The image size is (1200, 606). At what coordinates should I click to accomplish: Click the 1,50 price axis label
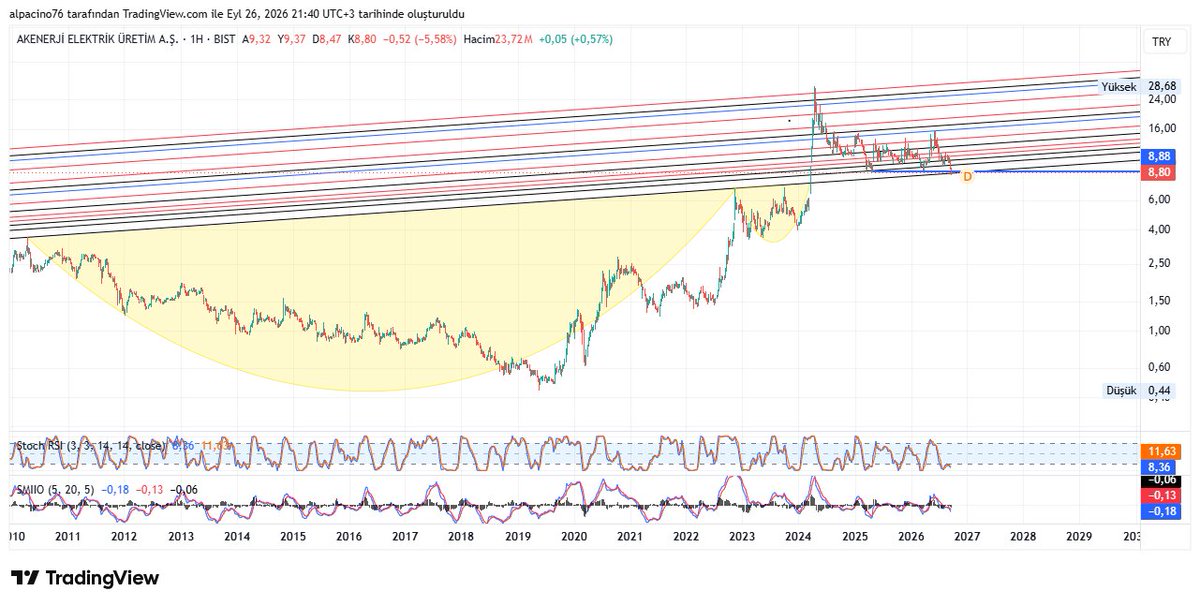coord(1160,300)
